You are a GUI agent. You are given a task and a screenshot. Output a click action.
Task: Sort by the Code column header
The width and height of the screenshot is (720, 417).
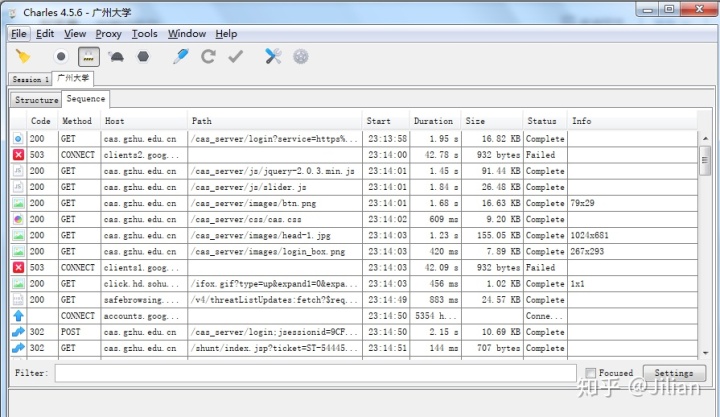(40, 121)
